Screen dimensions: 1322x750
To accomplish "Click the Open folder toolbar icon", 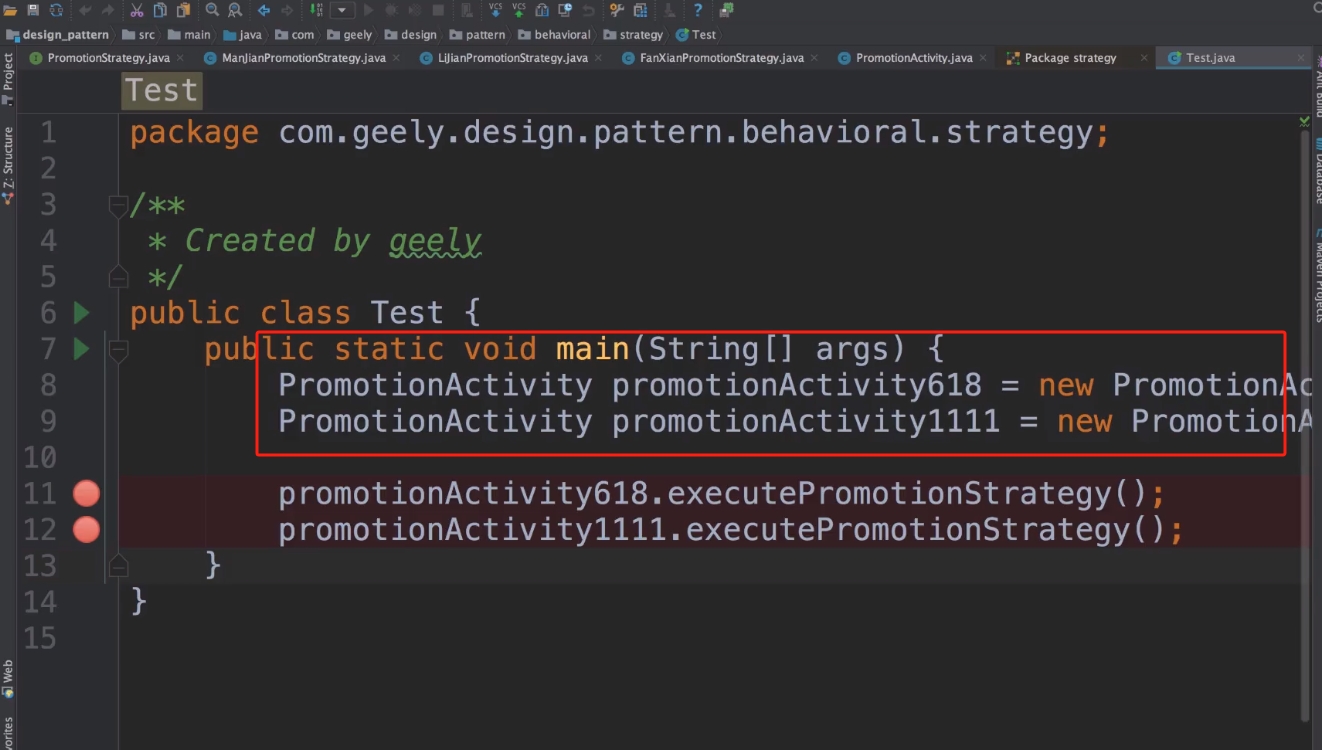I will tap(10, 10).
